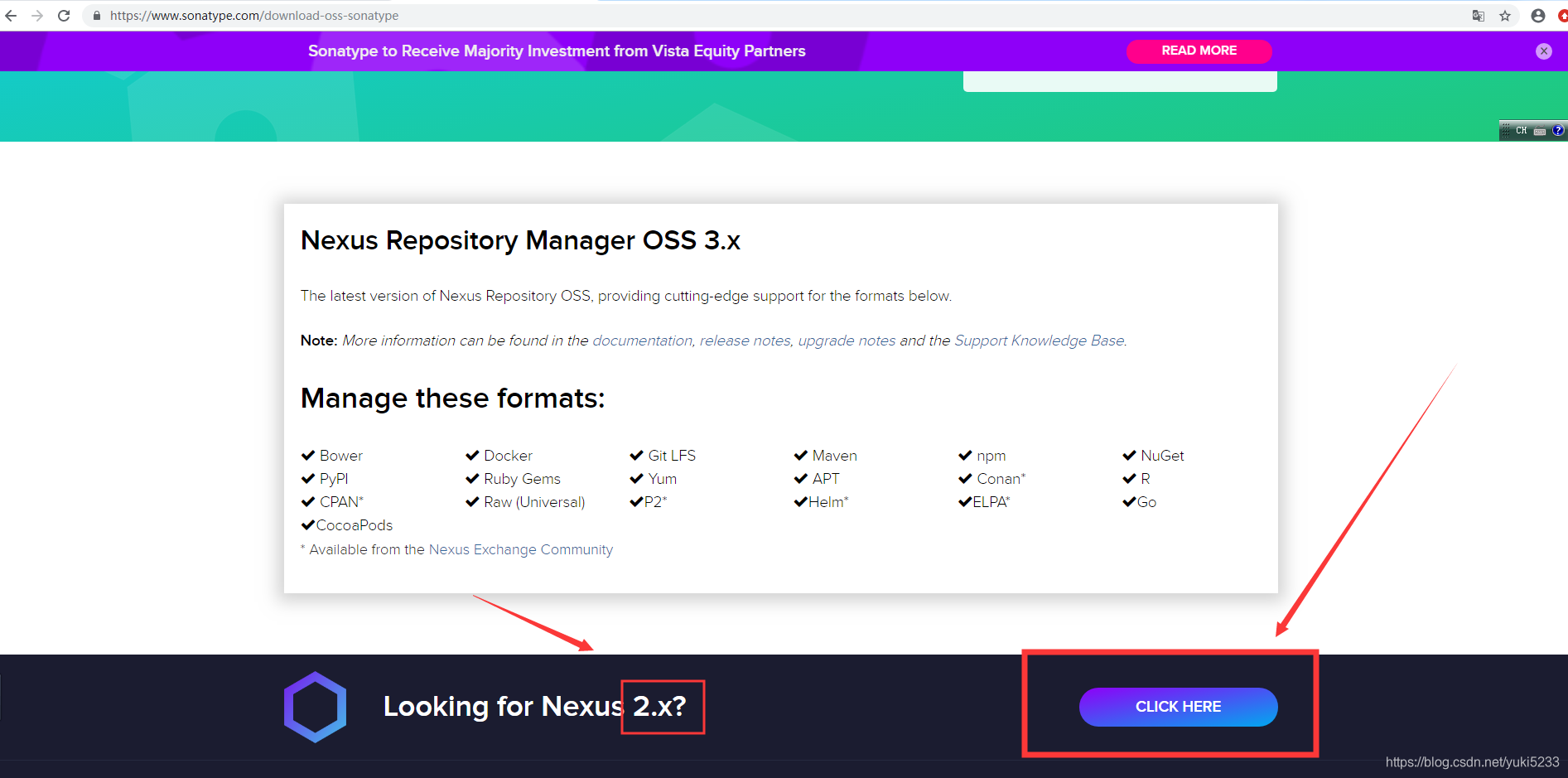Click the checkmark icon beside Maven
1568x778 pixels.
click(x=801, y=456)
